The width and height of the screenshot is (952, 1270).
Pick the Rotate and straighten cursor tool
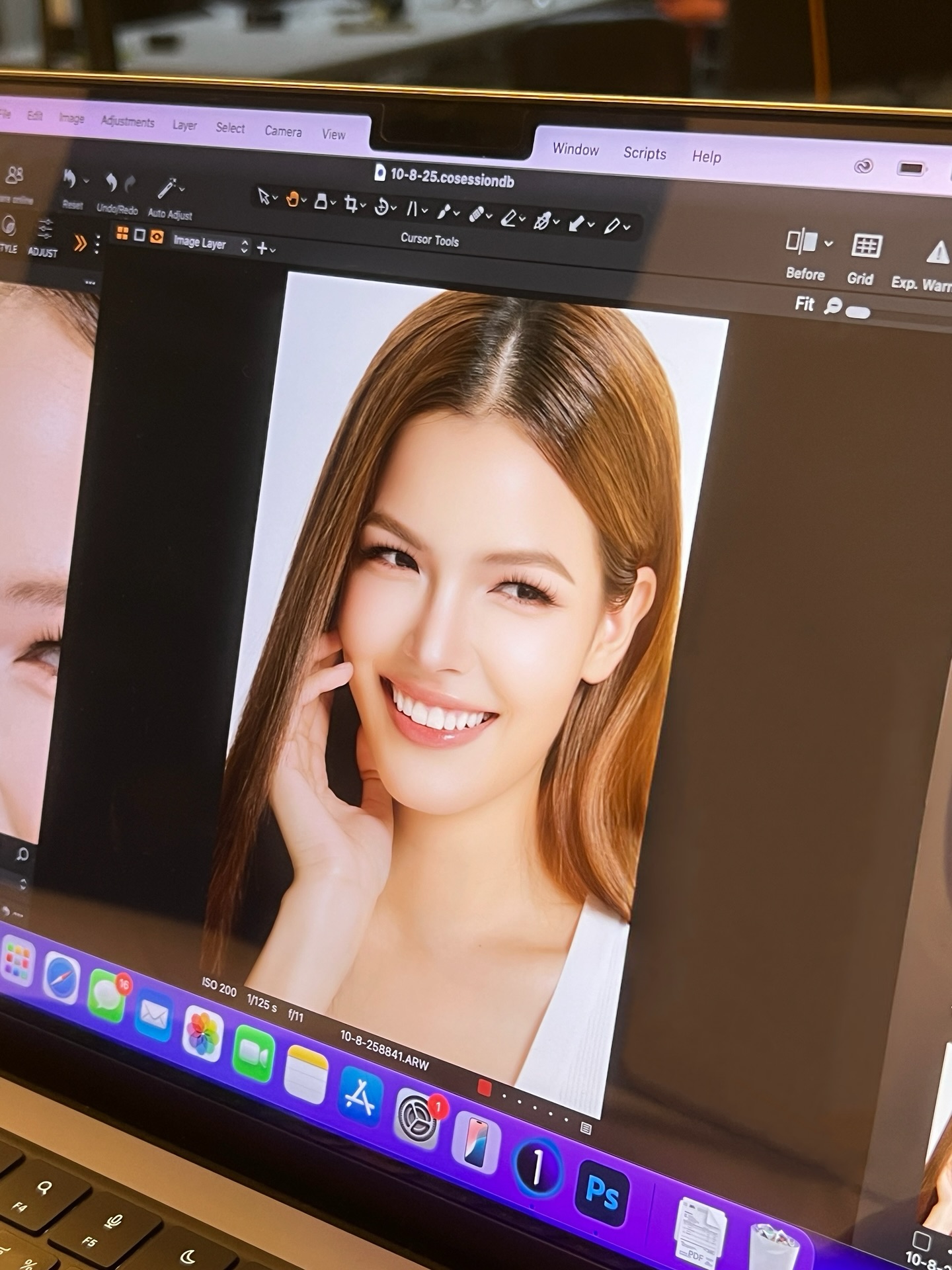pyautogui.click(x=381, y=207)
